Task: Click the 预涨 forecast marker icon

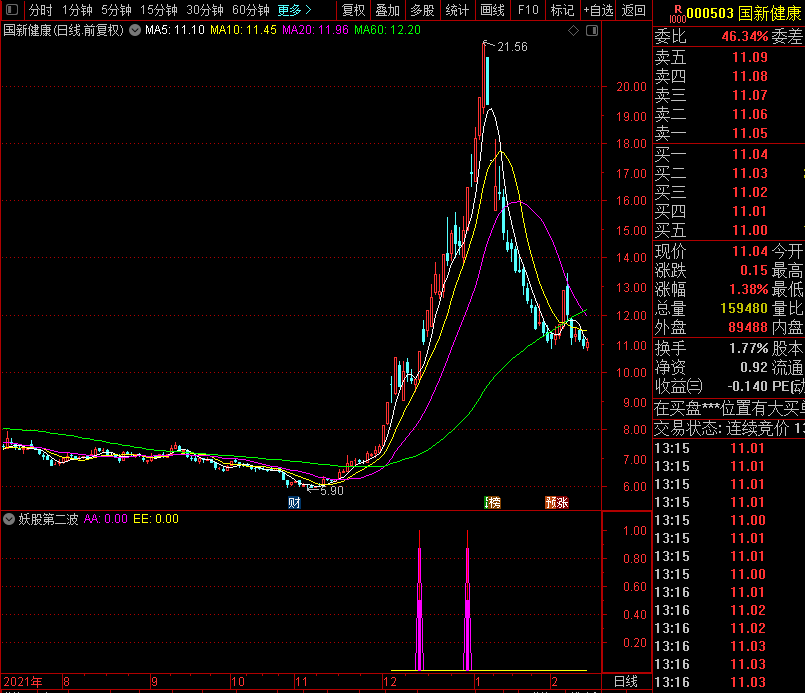Action: click(x=556, y=502)
